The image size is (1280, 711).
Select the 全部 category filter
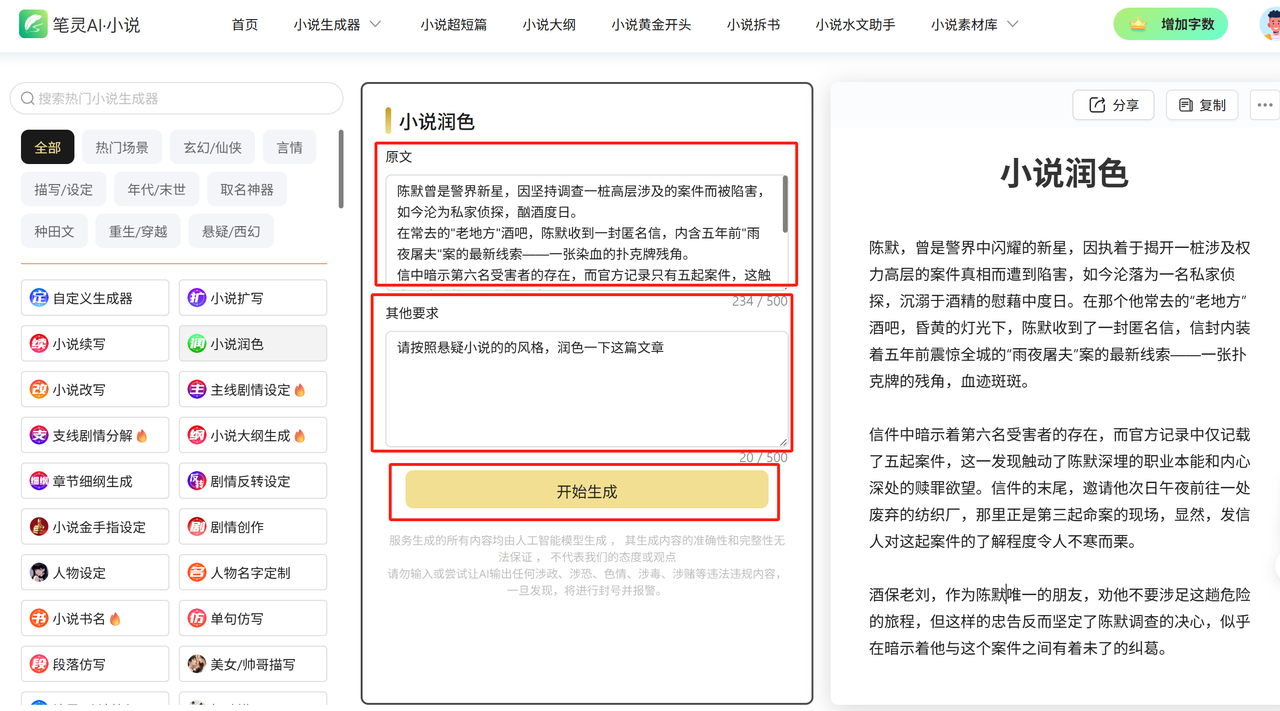click(x=48, y=147)
